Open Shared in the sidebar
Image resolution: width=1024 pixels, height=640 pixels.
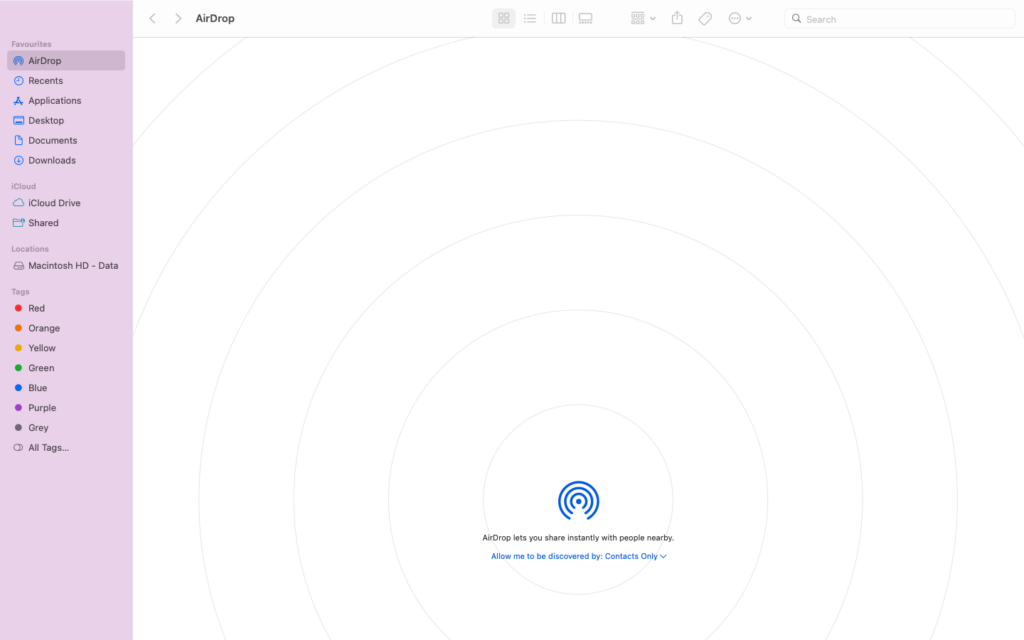[66, 223]
